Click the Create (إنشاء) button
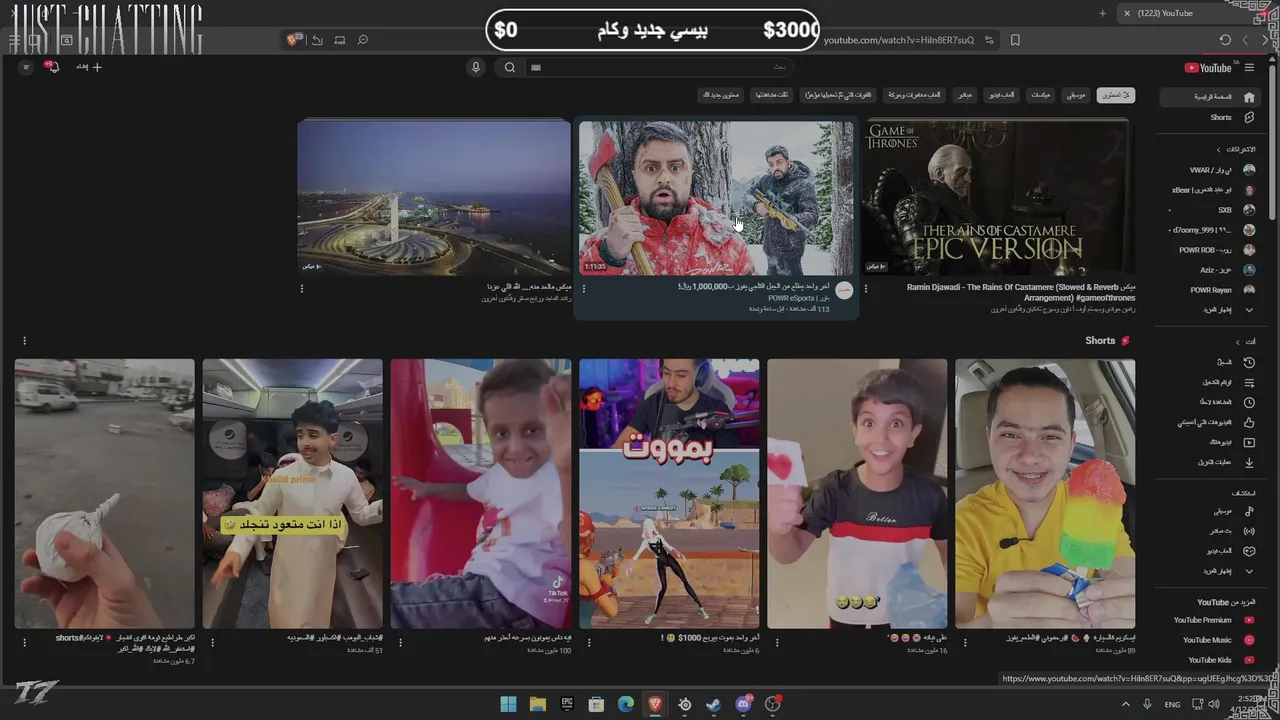This screenshot has width=1280, height=720. [90, 67]
